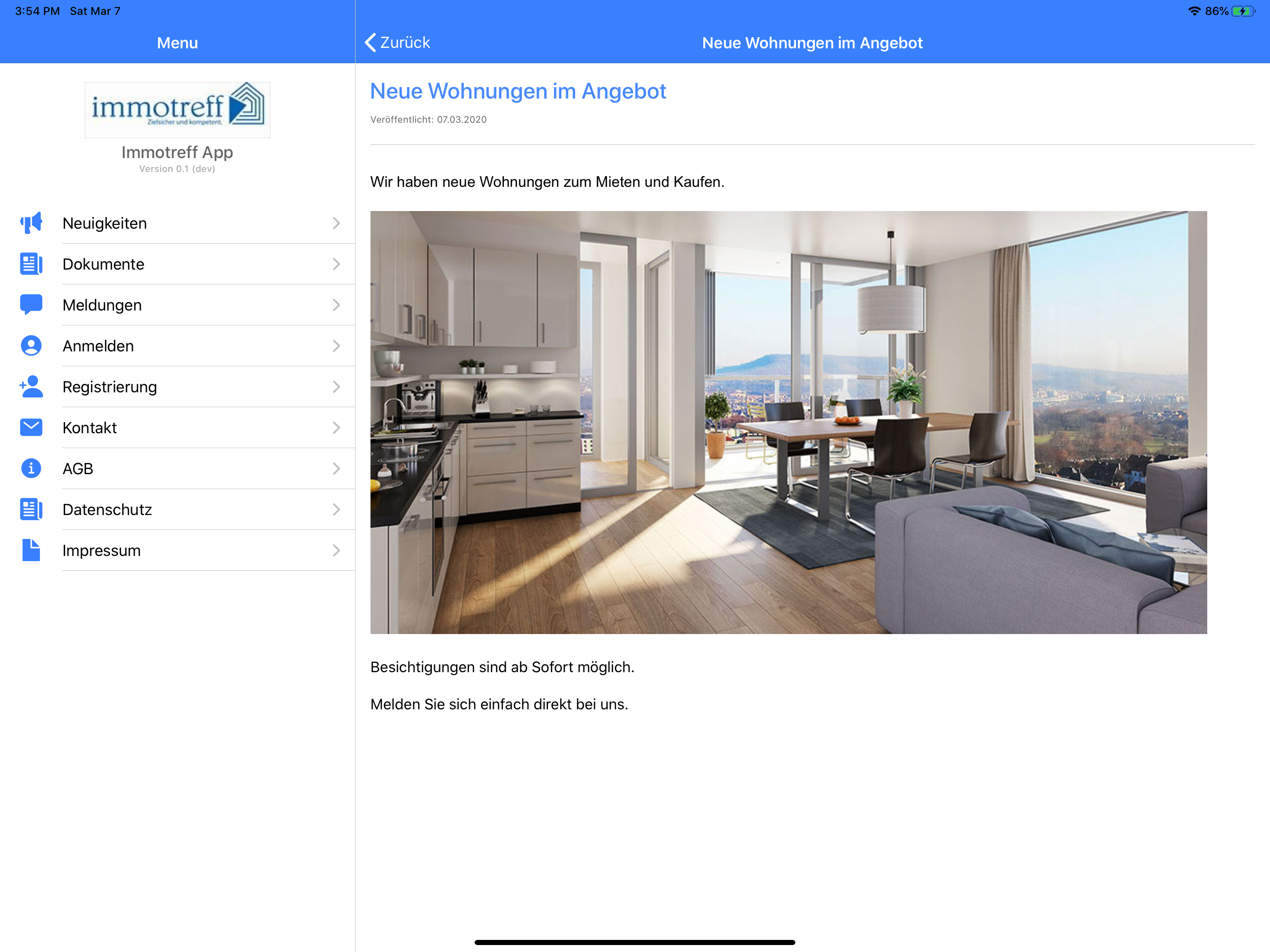Tap the Wi-Fi status icon
Viewport: 1270px width, 952px height.
point(1194,11)
